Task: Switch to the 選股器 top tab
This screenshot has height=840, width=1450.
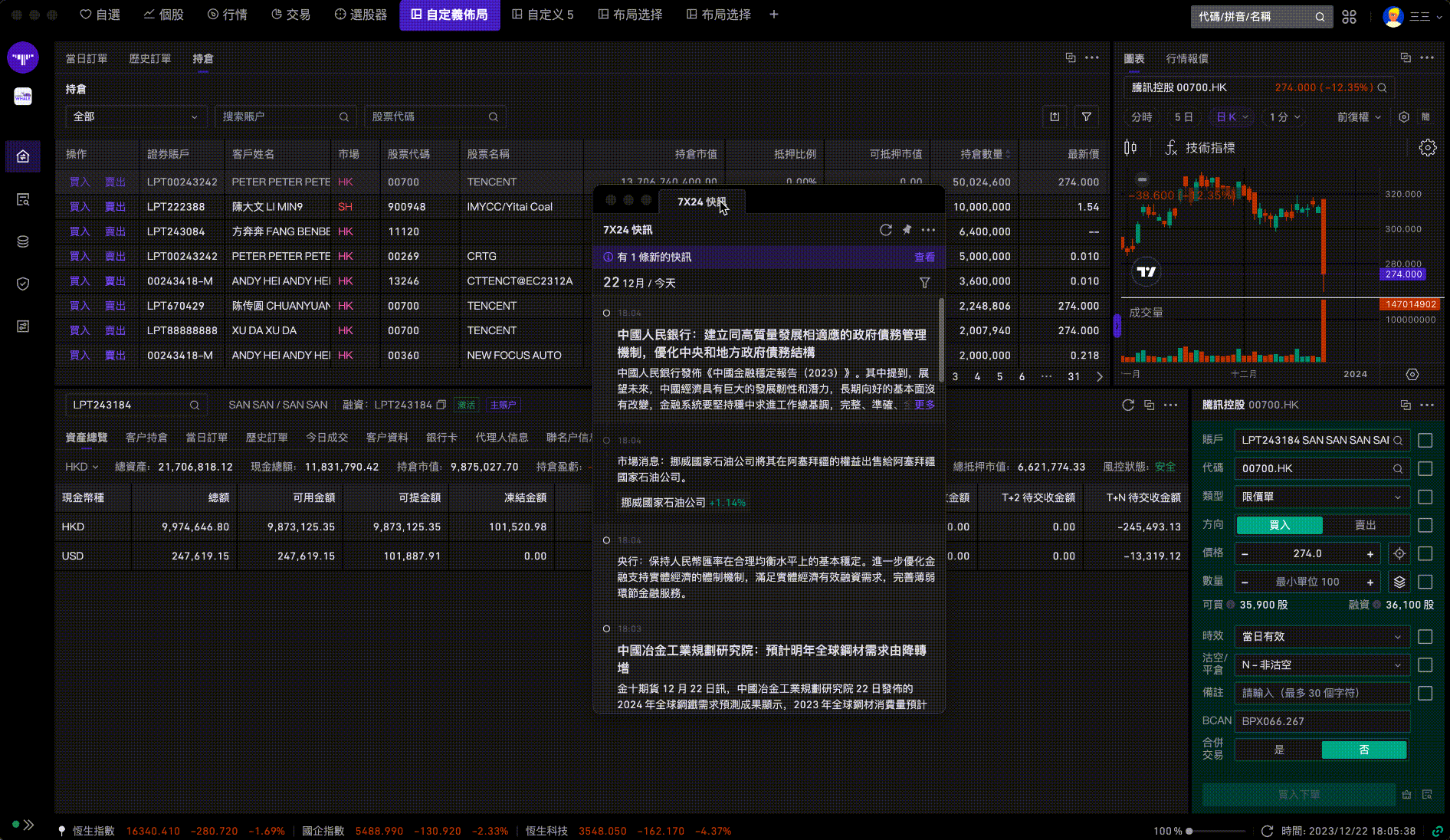Action: (x=361, y=15)
